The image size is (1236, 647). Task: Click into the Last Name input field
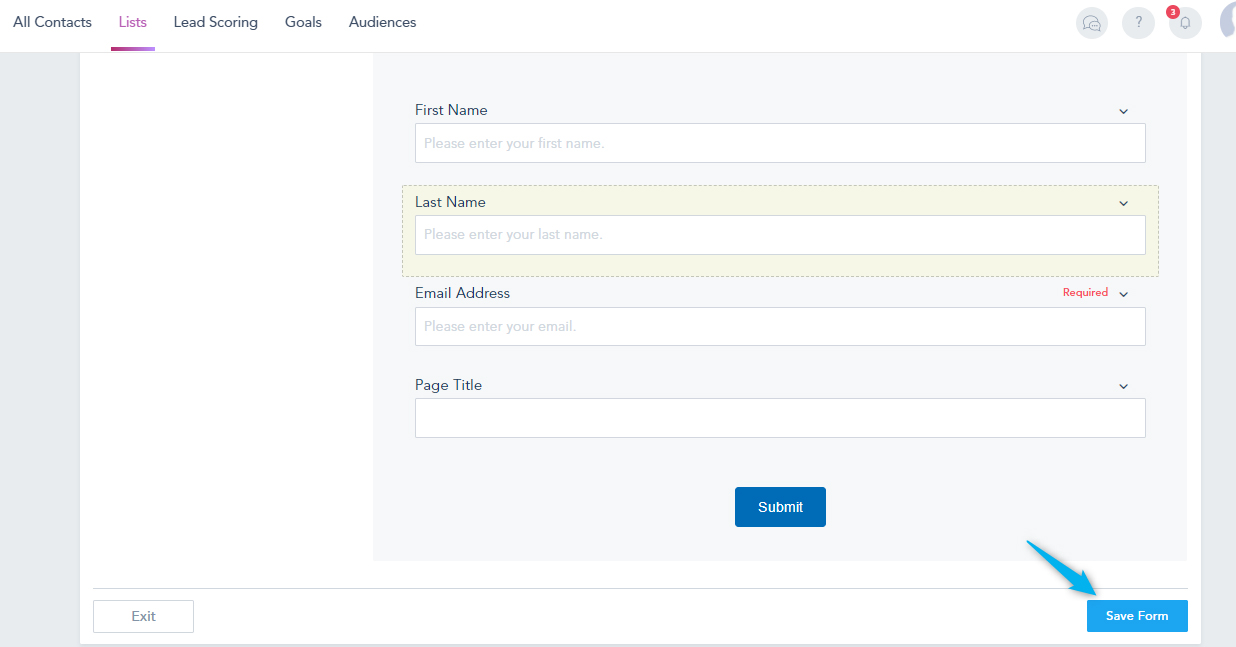tap(780, 235)
